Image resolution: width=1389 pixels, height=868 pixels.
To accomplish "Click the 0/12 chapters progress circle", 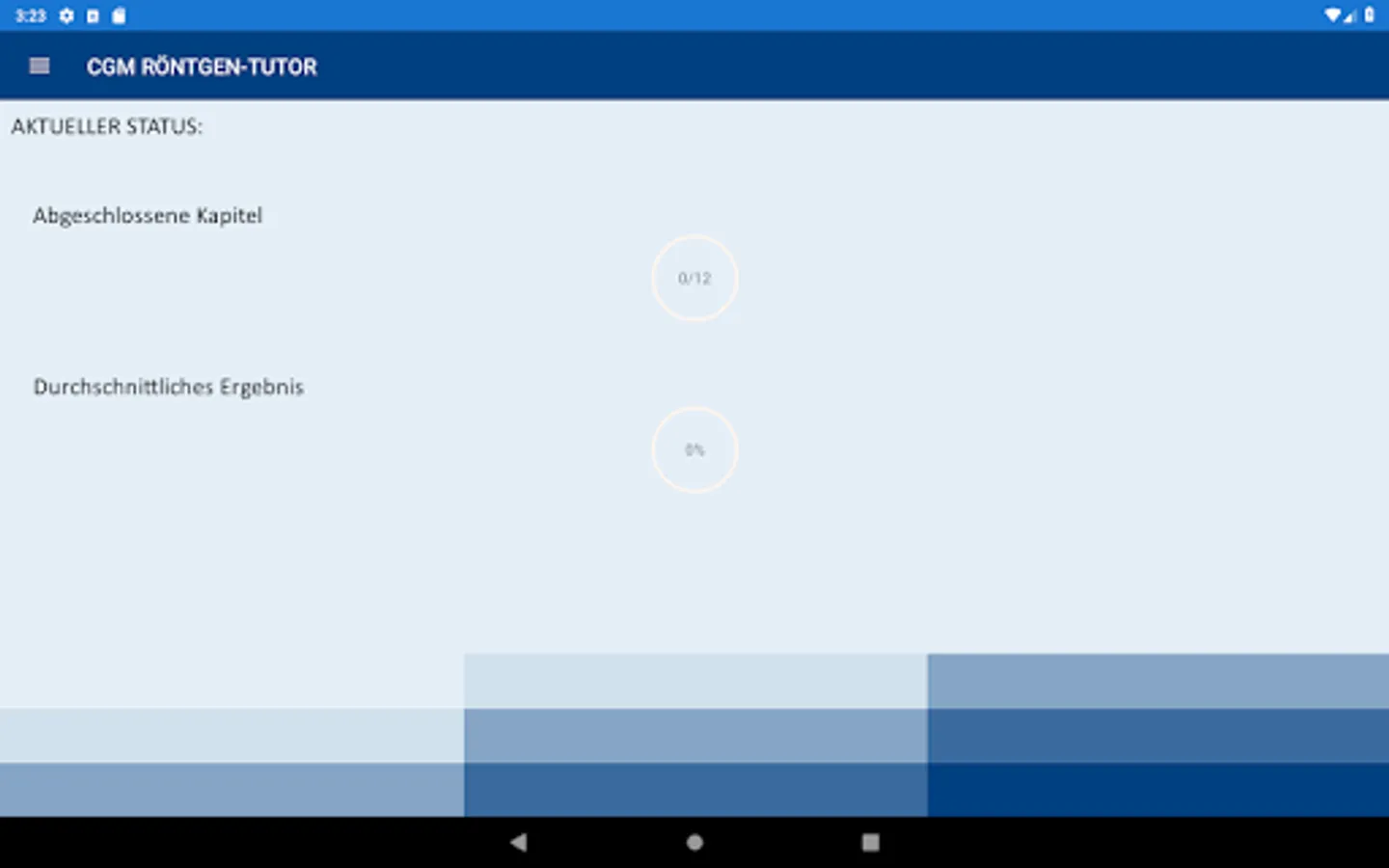I will [x=694, y=278].
